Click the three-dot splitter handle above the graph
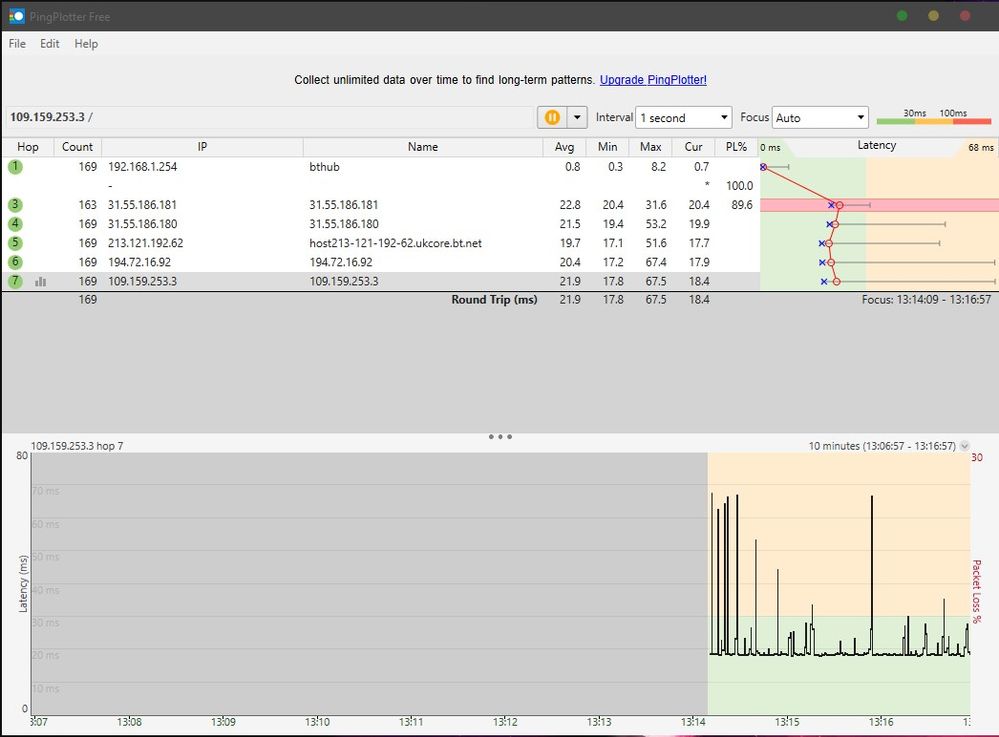 pyautogui.click(x=500, y=437)
